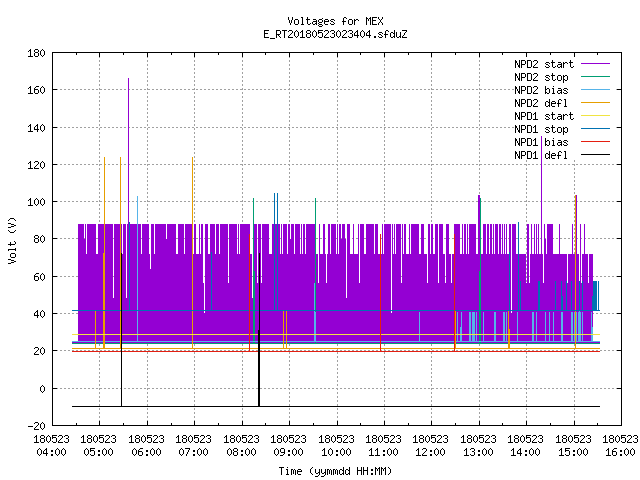This screenshot has height=480, width=640.
Task: Click the NPD1 stop legend label
Action: (541, 129)
